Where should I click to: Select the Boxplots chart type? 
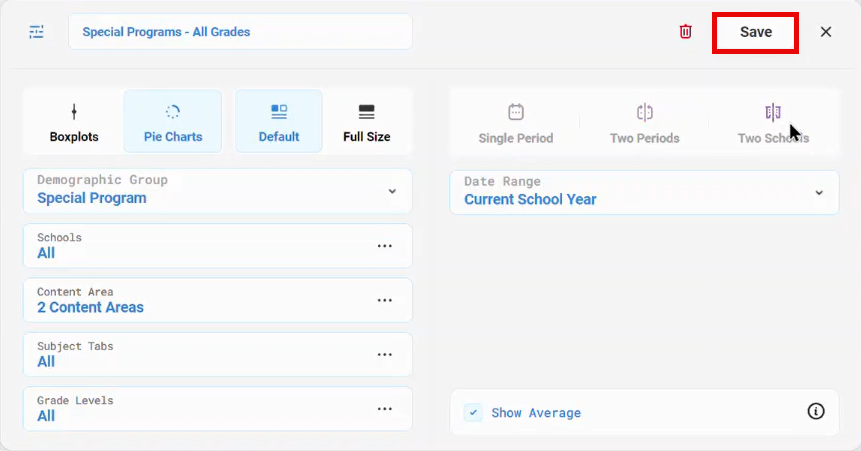[74, 122]
